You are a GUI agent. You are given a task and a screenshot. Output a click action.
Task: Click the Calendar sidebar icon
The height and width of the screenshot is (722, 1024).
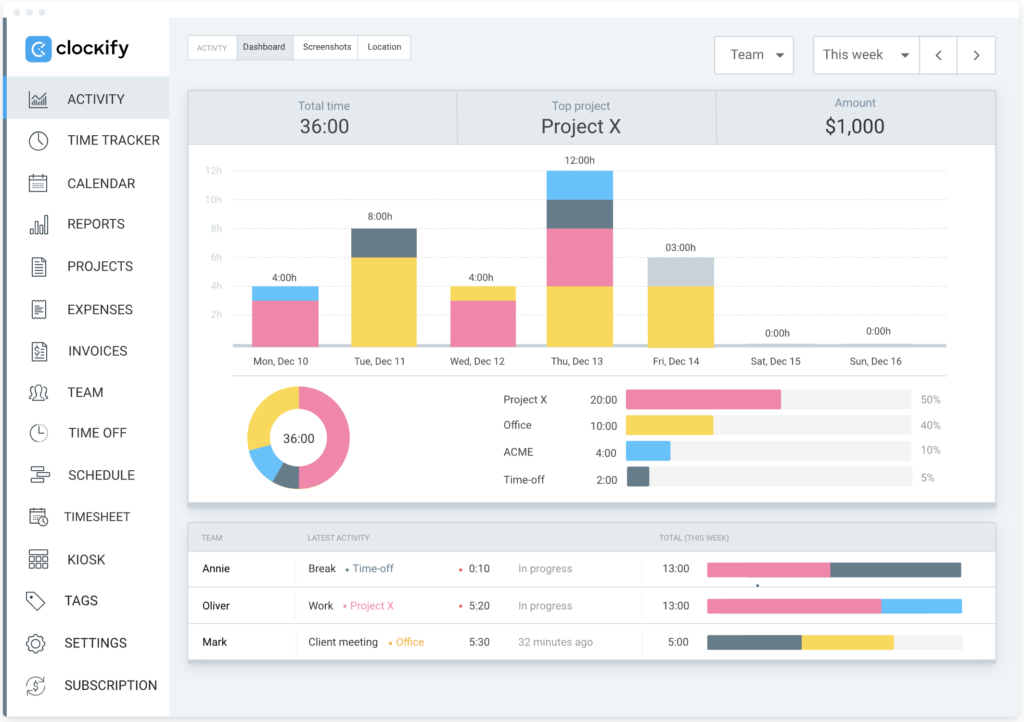pyautogui.click(x=38, y=183)
